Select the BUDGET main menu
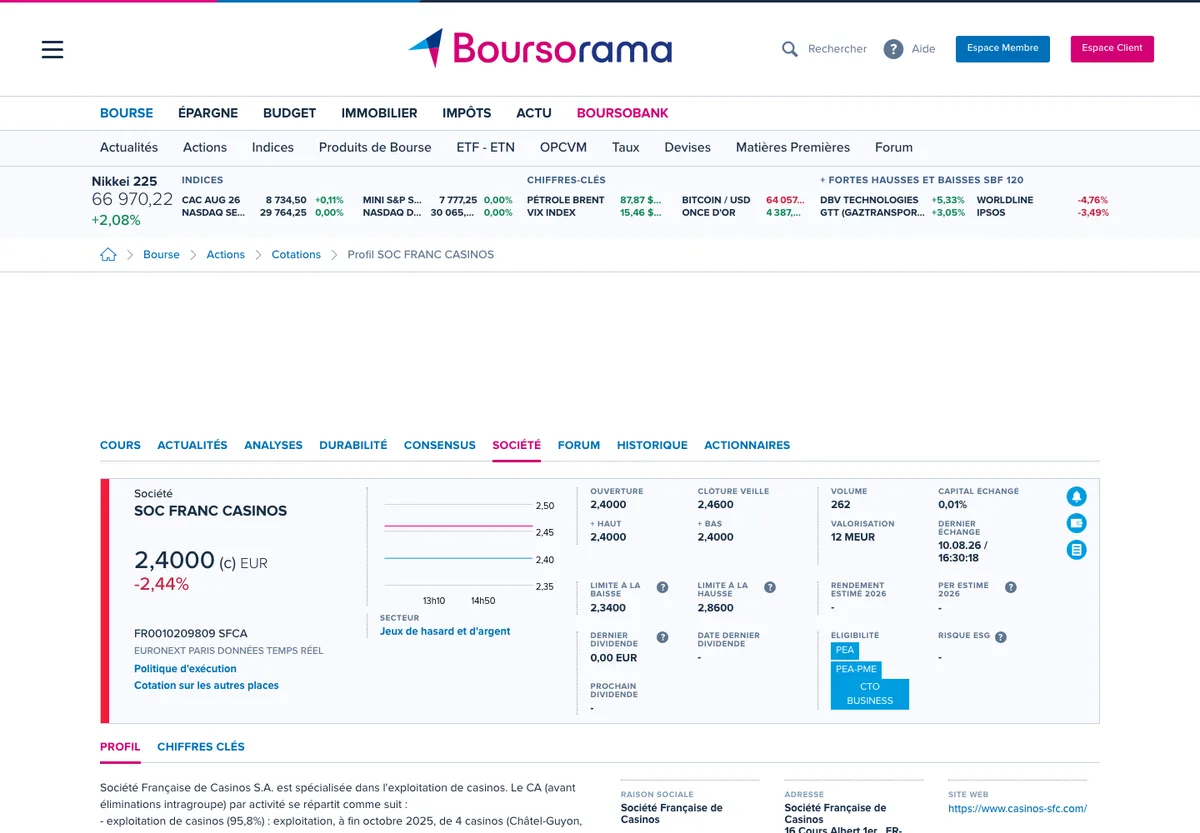This screenshot has width=1200, height=833. point(289,113)
